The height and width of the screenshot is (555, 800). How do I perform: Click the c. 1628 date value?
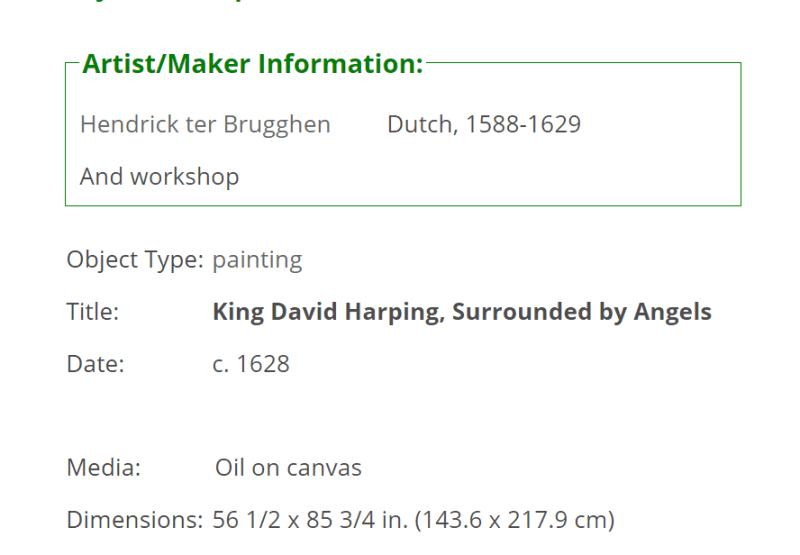(251, 364)
